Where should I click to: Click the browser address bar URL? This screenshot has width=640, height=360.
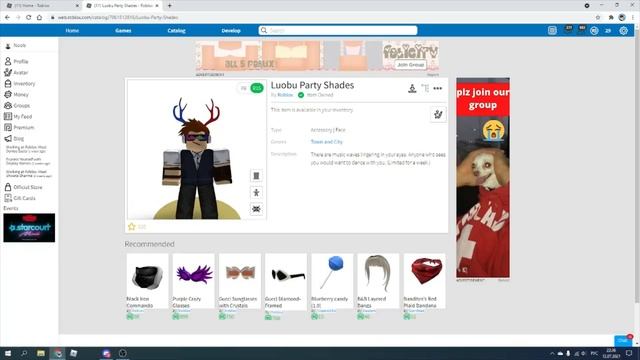tap(118, 18)
